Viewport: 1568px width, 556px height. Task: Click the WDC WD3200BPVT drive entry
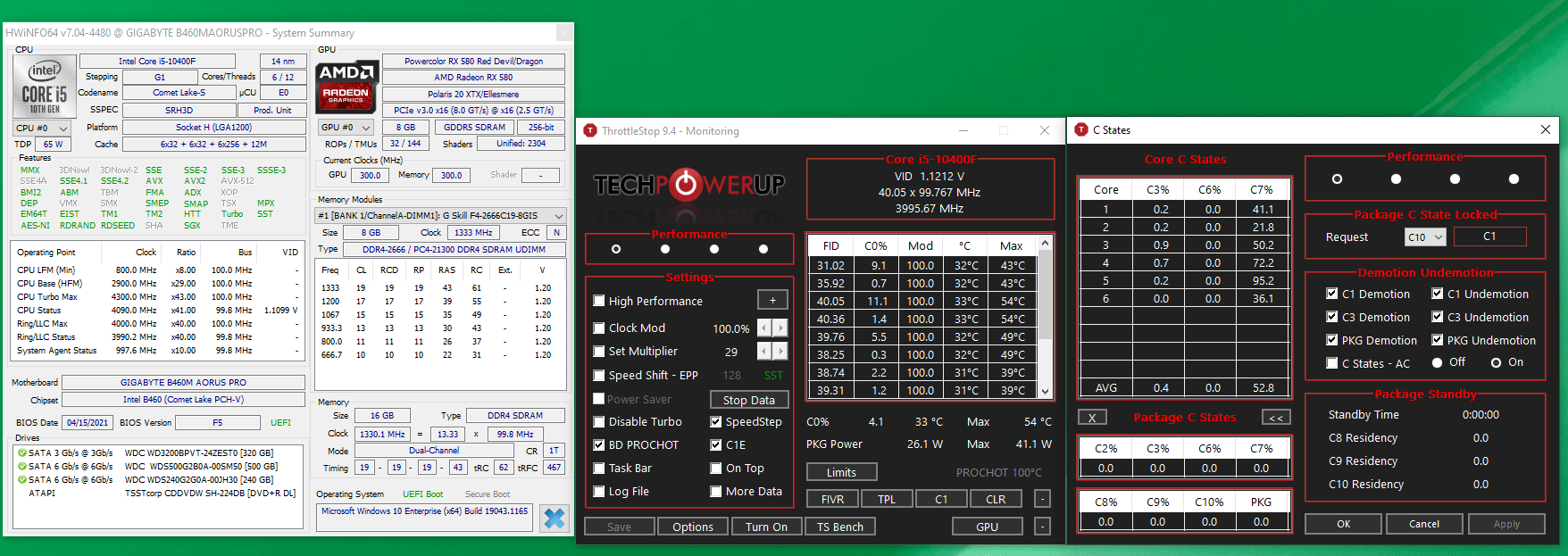click(160, 452)
